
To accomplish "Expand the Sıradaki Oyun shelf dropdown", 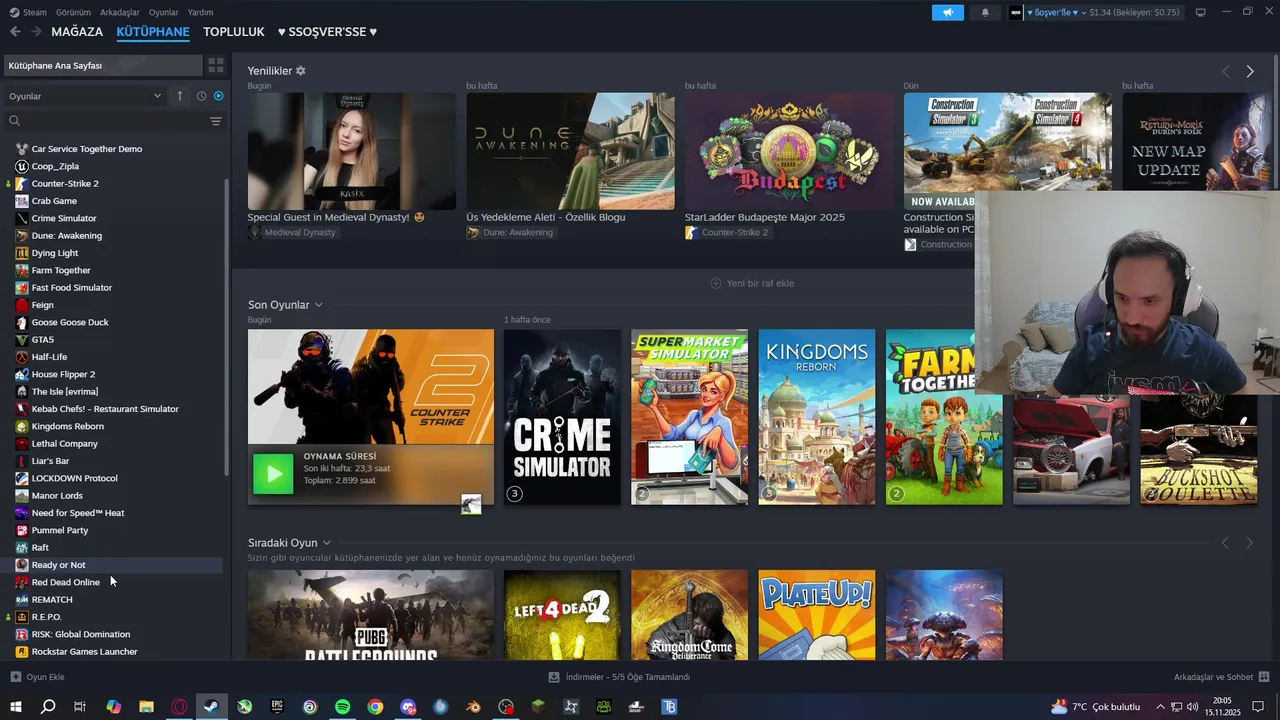I will [x=327, y=543].
